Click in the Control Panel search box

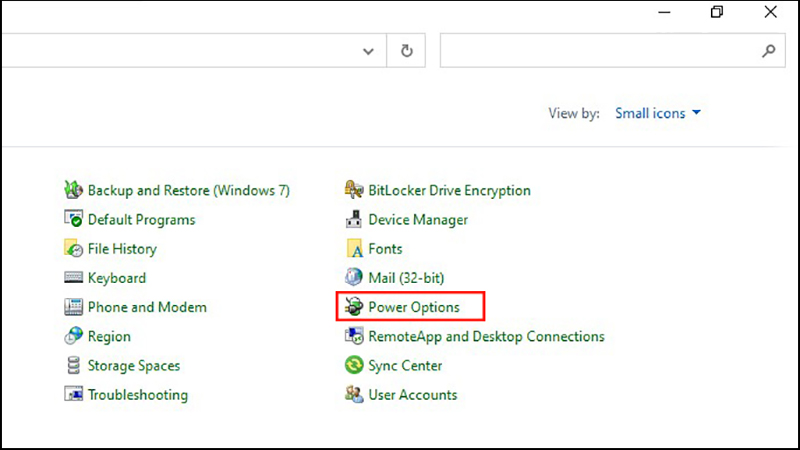pyautogui.click(x=612, y=51)
